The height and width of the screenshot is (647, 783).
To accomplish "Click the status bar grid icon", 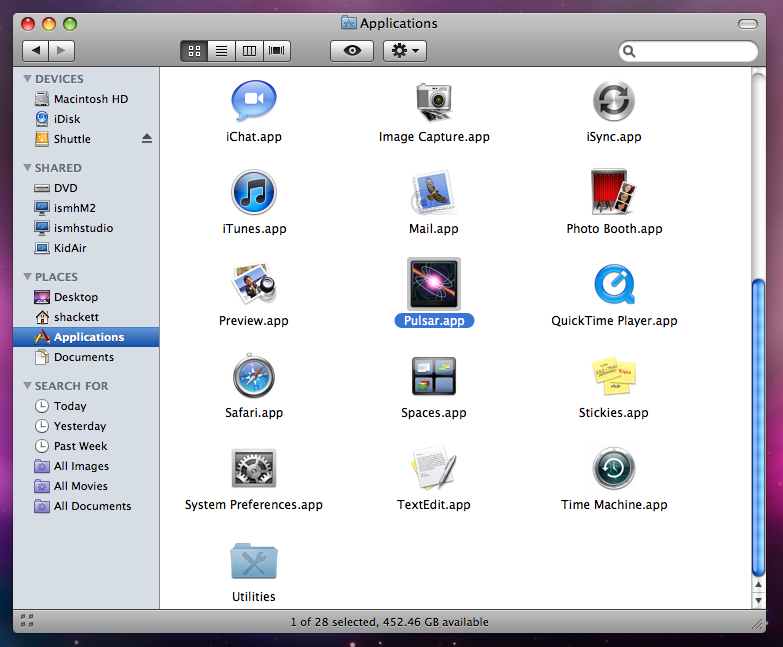I will (x=27, y=621).
